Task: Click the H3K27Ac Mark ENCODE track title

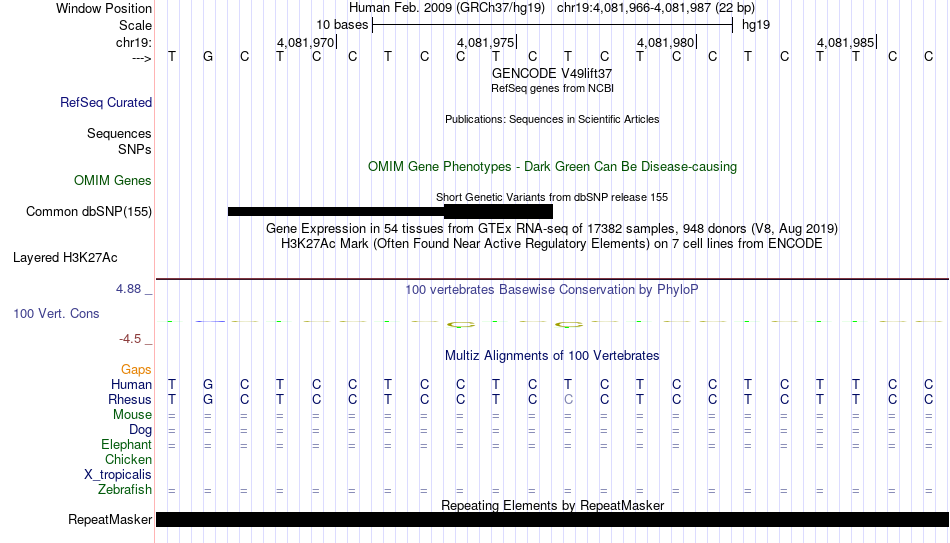Action: pyautogui.click(x=552, y=244)
